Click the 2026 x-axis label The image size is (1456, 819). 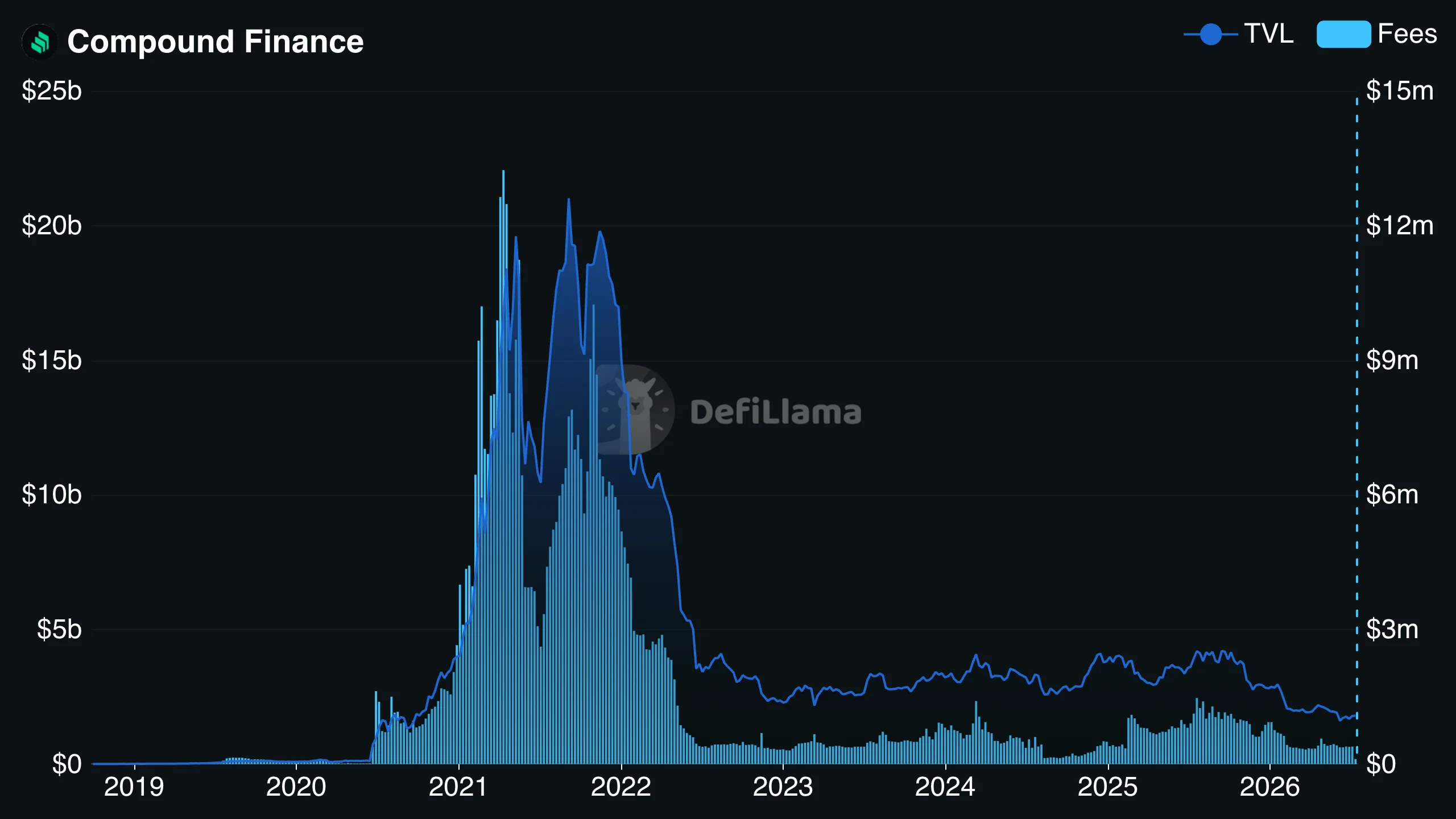pos(1269,787)
